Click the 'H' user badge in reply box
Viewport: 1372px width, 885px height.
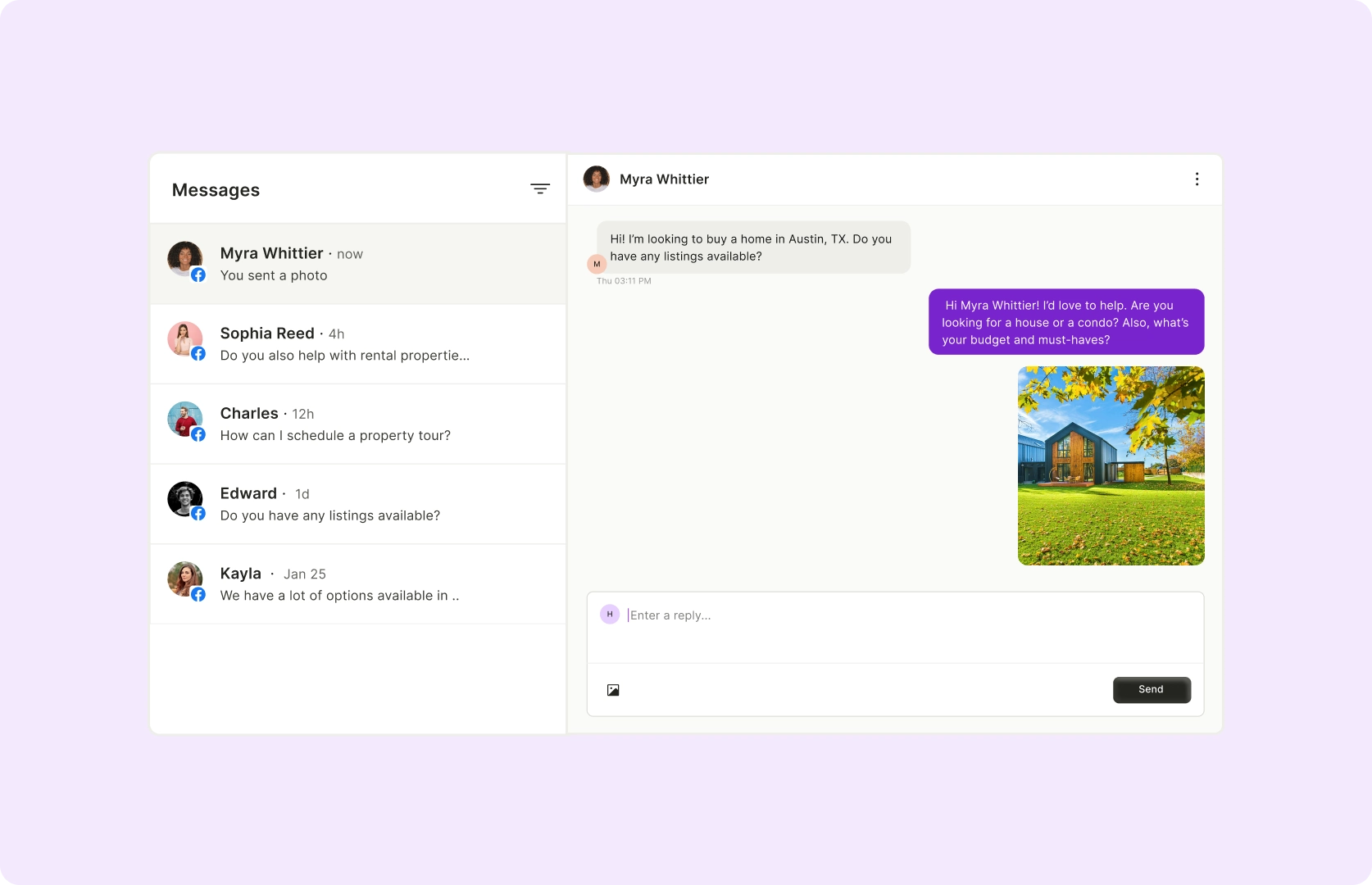pyautogui.click(x=610, y=614)
